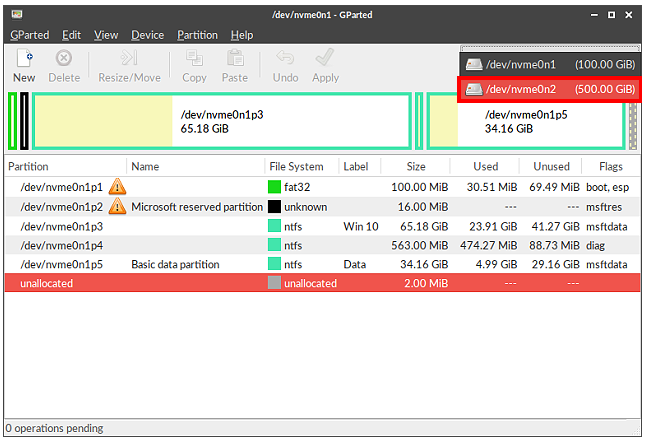This screenshot has width=645, height=443.
Task: Sort by the Label column header
Action: 360,167
